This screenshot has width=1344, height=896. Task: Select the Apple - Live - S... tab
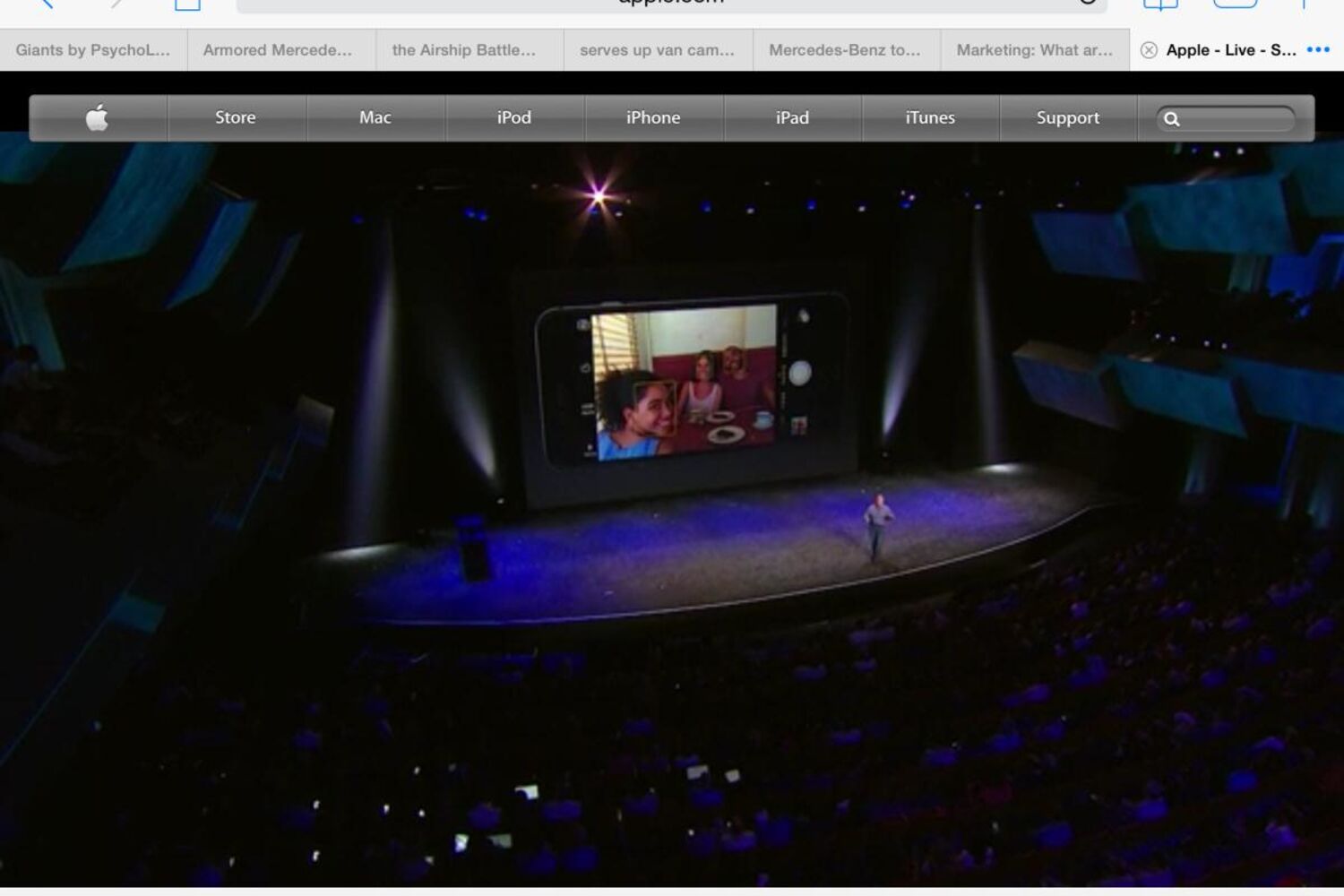coord(1236,50)
